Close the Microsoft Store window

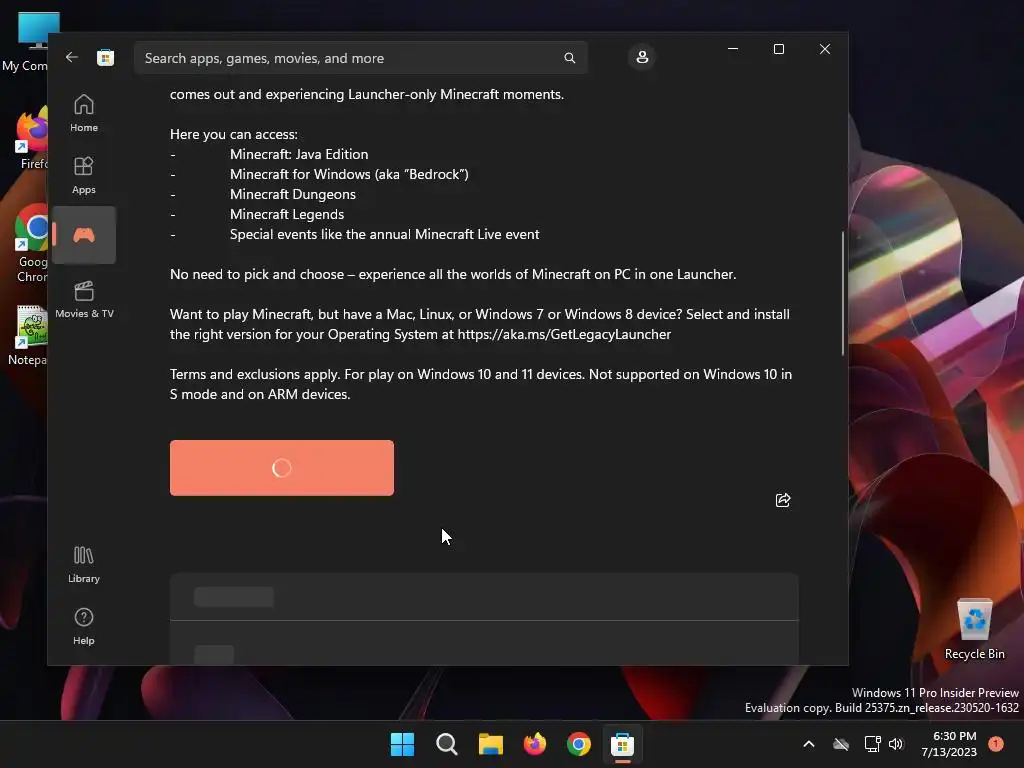(825, 49)
